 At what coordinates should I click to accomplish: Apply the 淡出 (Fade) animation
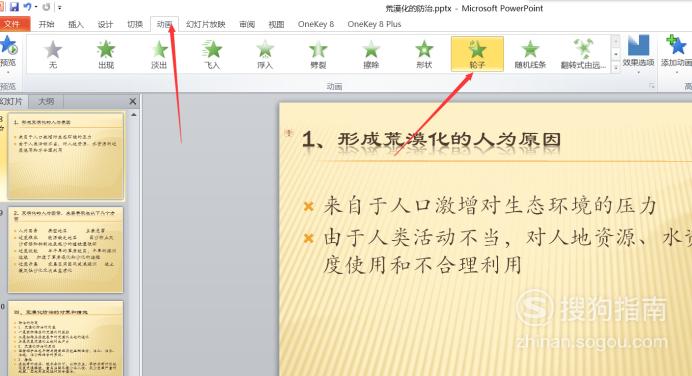(159, 55)
